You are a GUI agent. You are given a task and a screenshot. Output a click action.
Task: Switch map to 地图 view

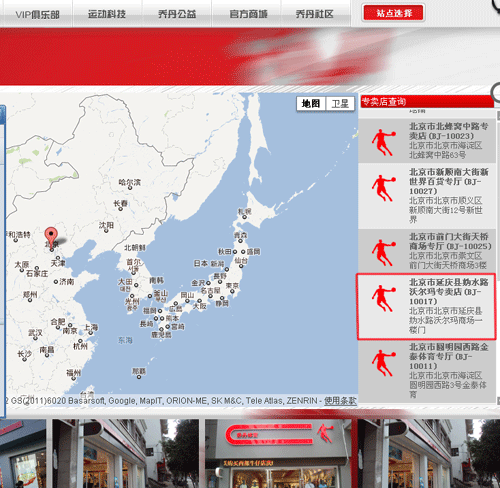[311, 104]
